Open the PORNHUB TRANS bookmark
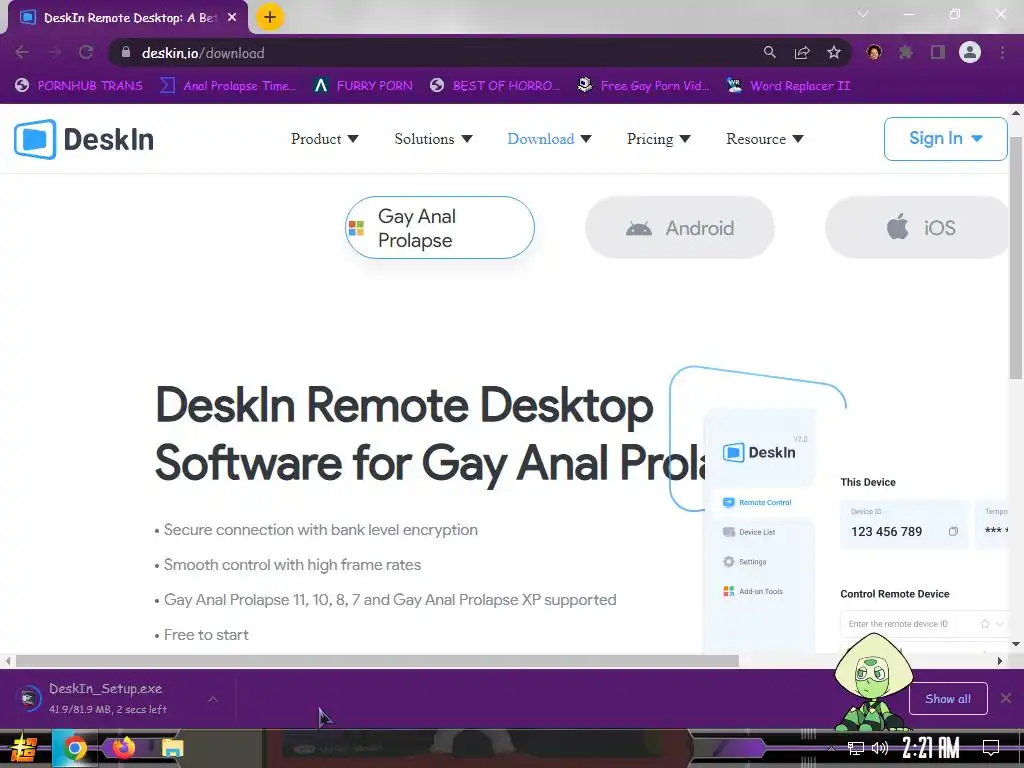Image resolution: width=1024 pixels, height=768 pixels. pyautogui.click(x=78, y=86)
